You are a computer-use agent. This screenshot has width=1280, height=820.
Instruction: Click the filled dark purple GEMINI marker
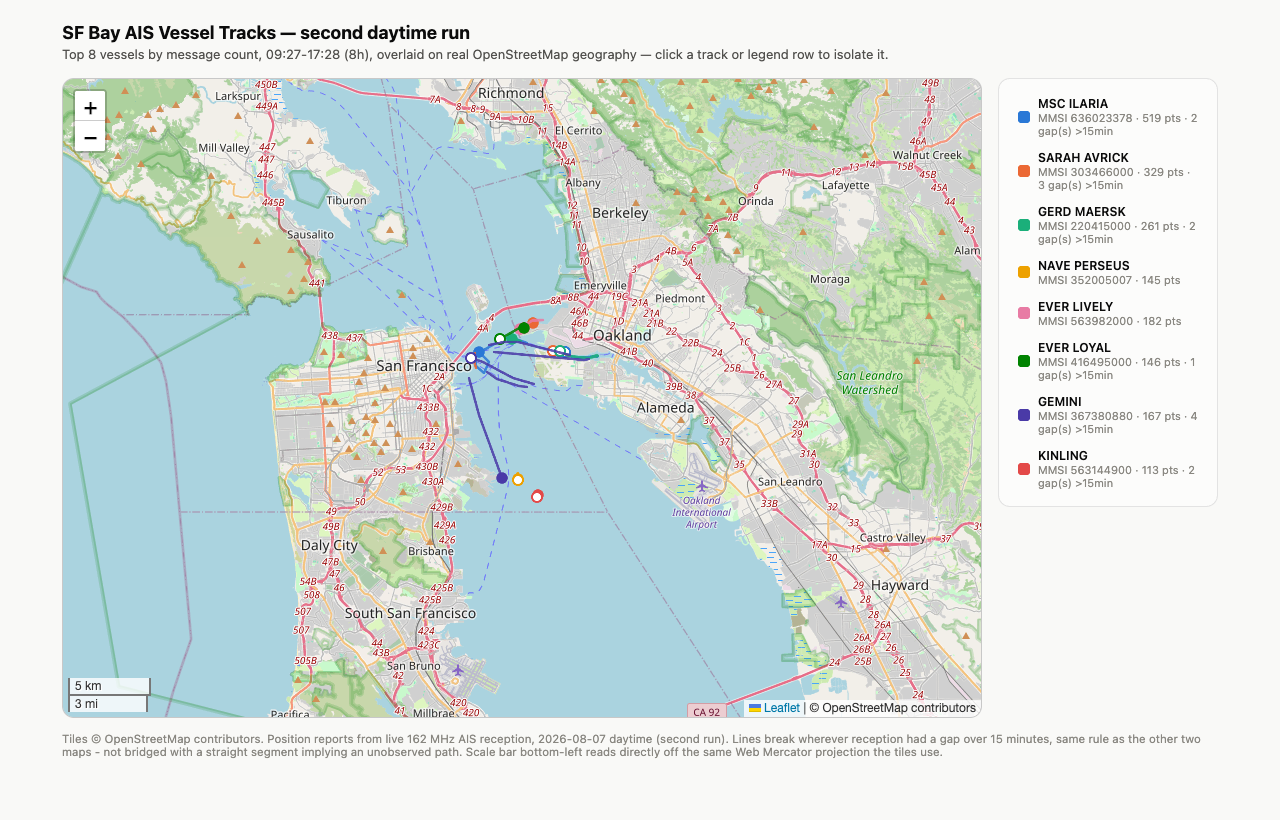502,478
